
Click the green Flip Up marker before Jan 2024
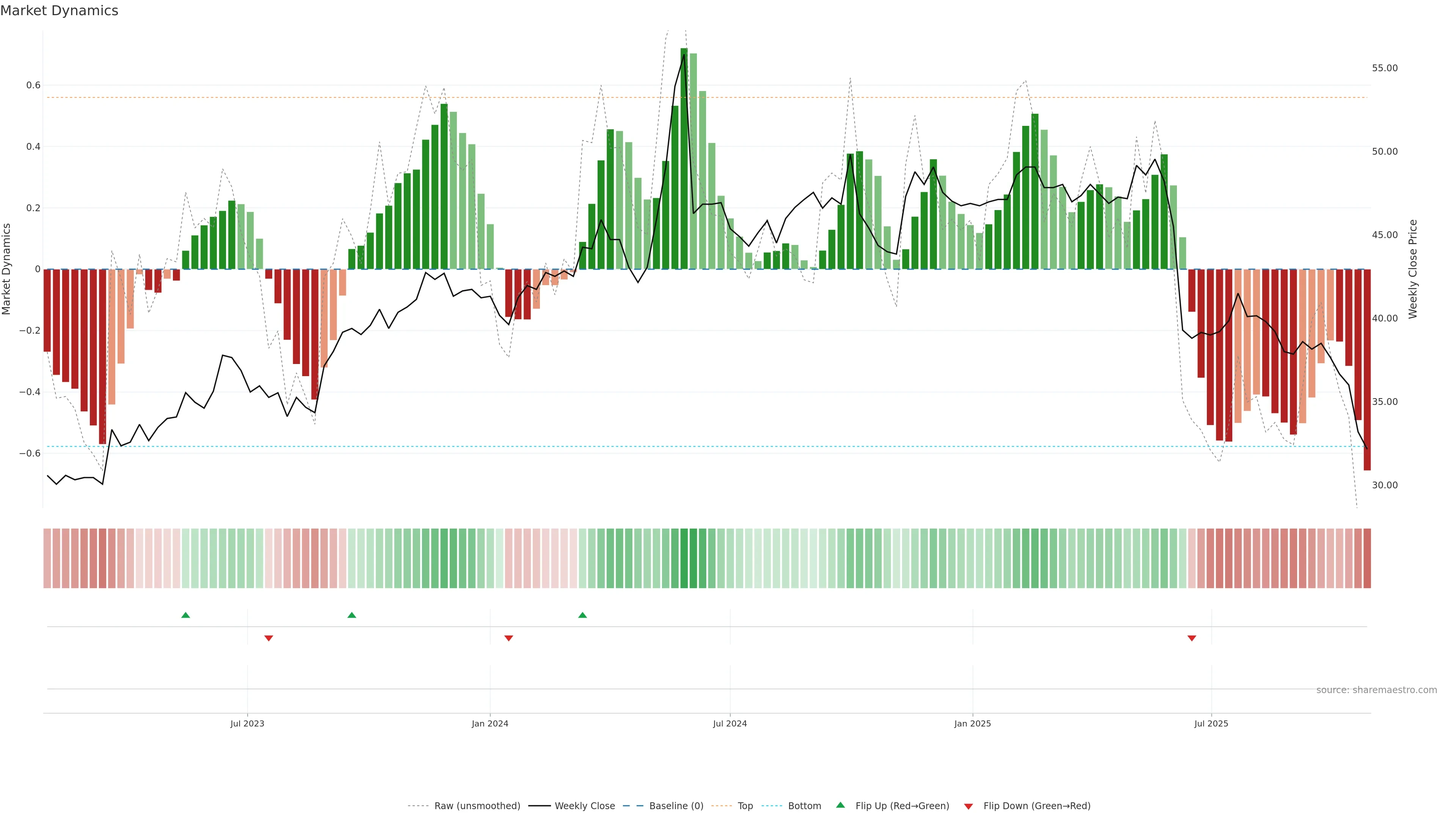tap(351, 615)
